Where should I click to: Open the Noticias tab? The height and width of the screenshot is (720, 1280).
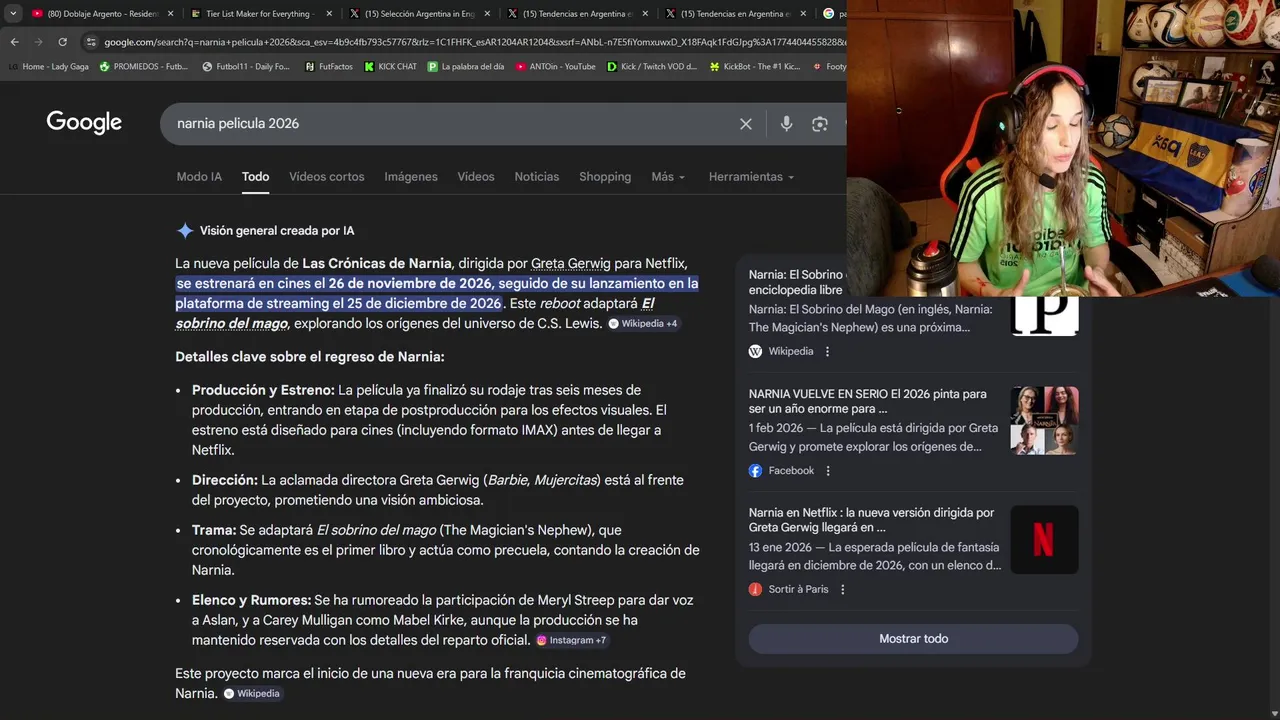point(537,177)
